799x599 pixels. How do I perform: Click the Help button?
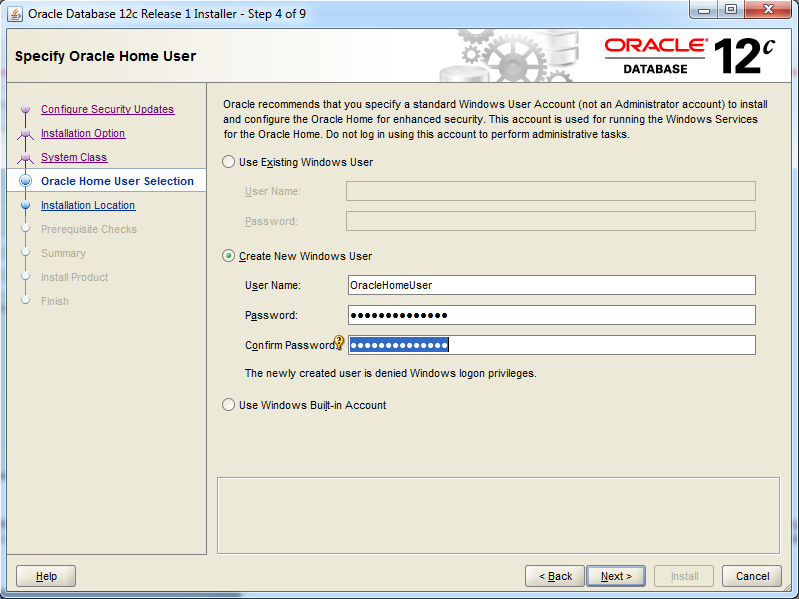(x=46, y=576)
